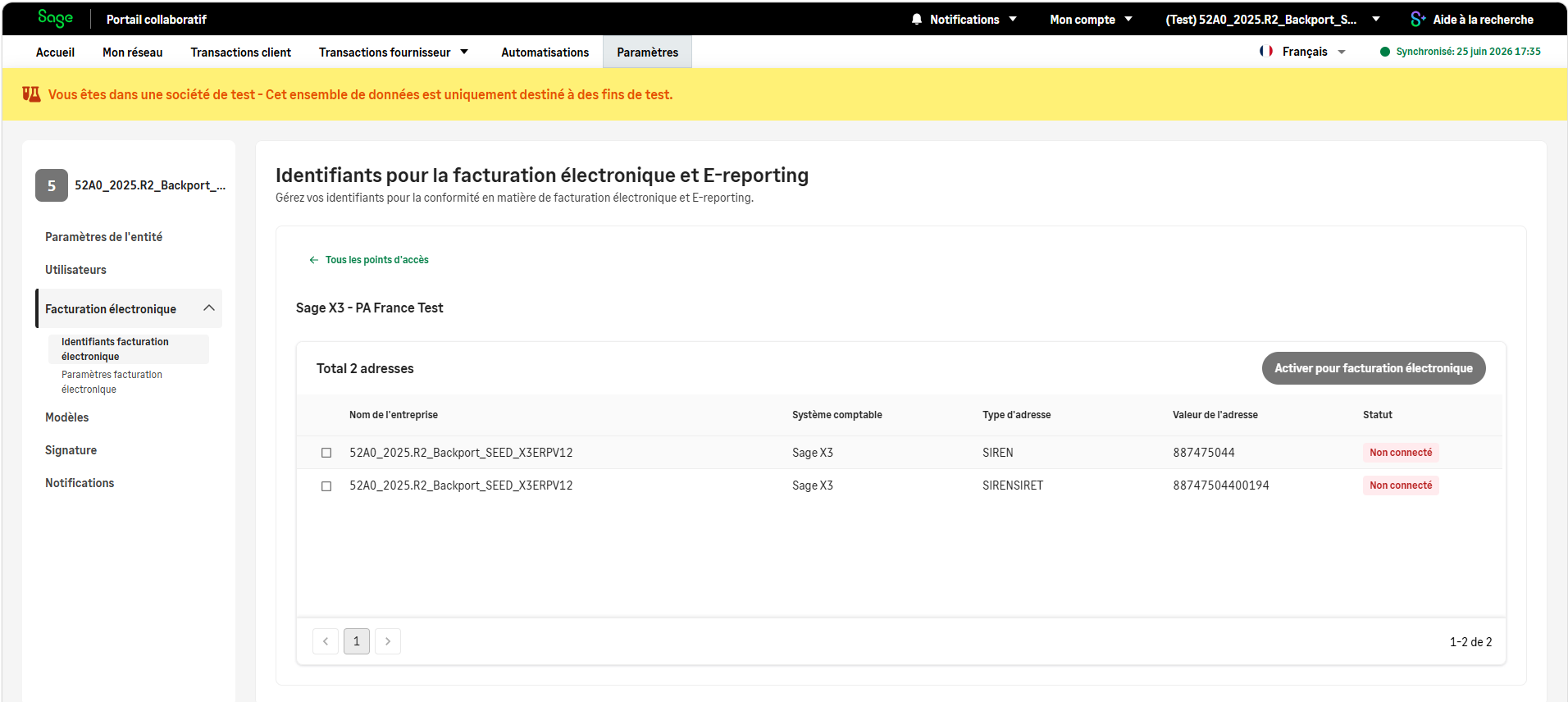Open Paramètres de l'entité in sidebar
Screen dimensions: 1568x702
tap(103, 236)
